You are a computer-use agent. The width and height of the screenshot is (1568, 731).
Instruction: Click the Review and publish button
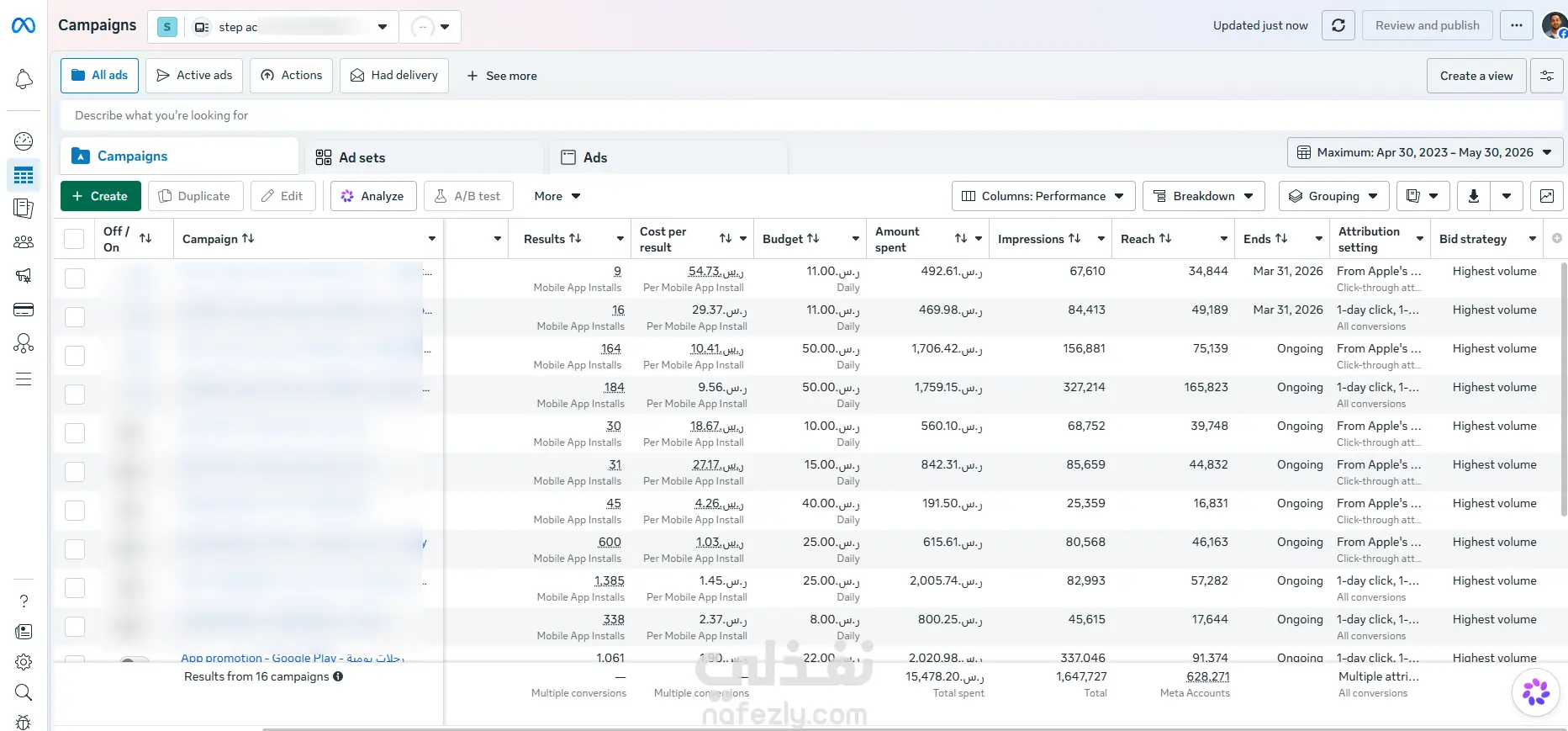click(1428, 25)
